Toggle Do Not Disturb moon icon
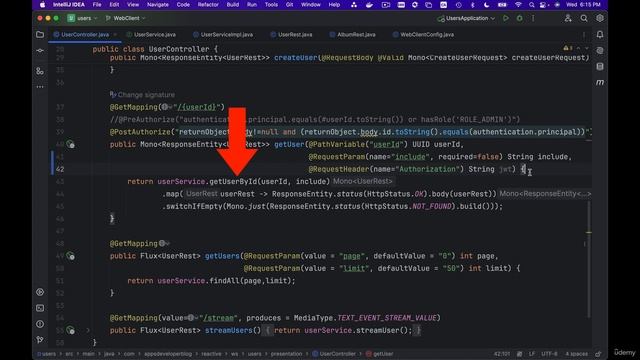The width and height of the screenshot is (640, 360). click(x=487, y=5)
